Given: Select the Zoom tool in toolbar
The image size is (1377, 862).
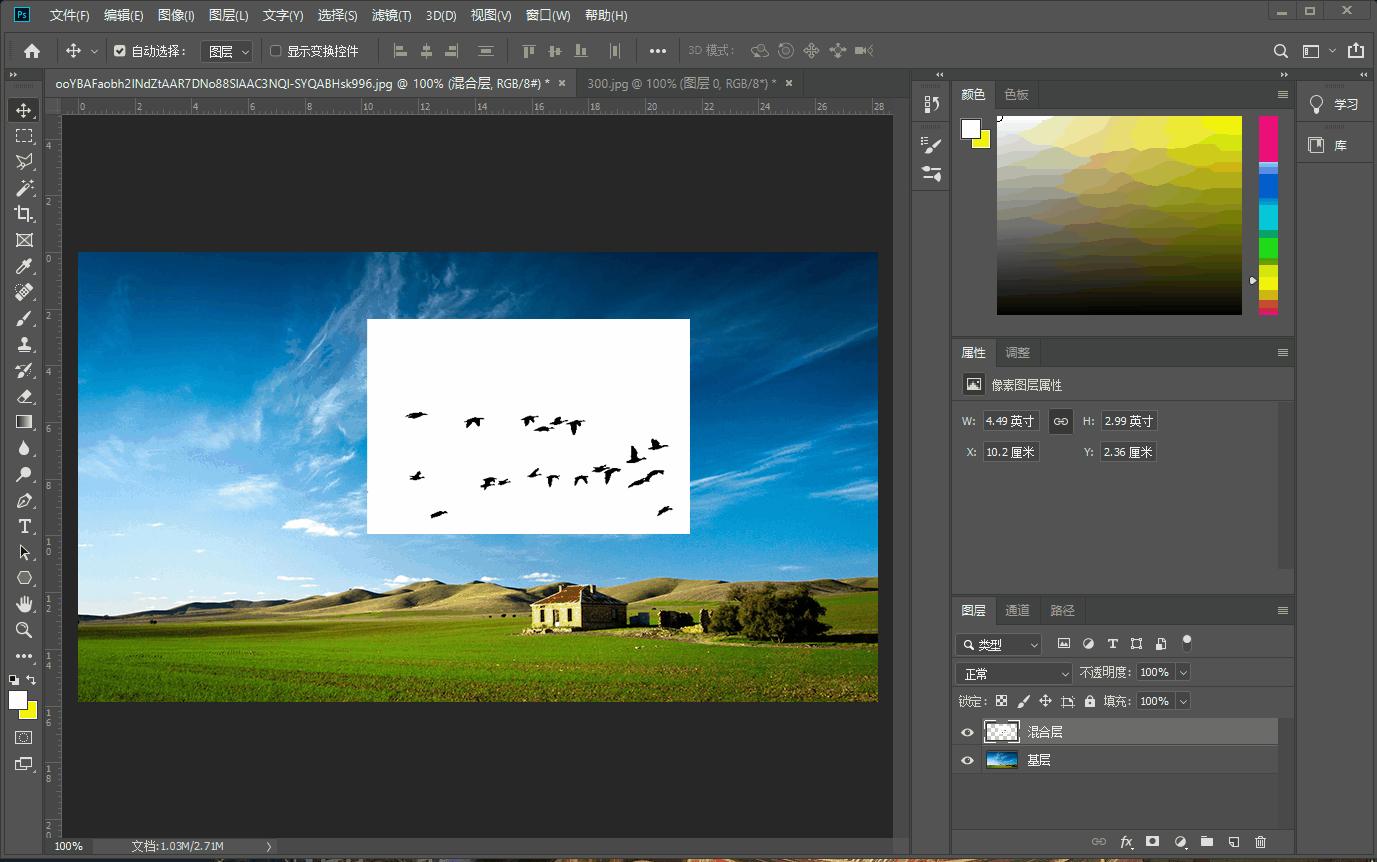Looking at the screenshot, I should pos(24,630).
